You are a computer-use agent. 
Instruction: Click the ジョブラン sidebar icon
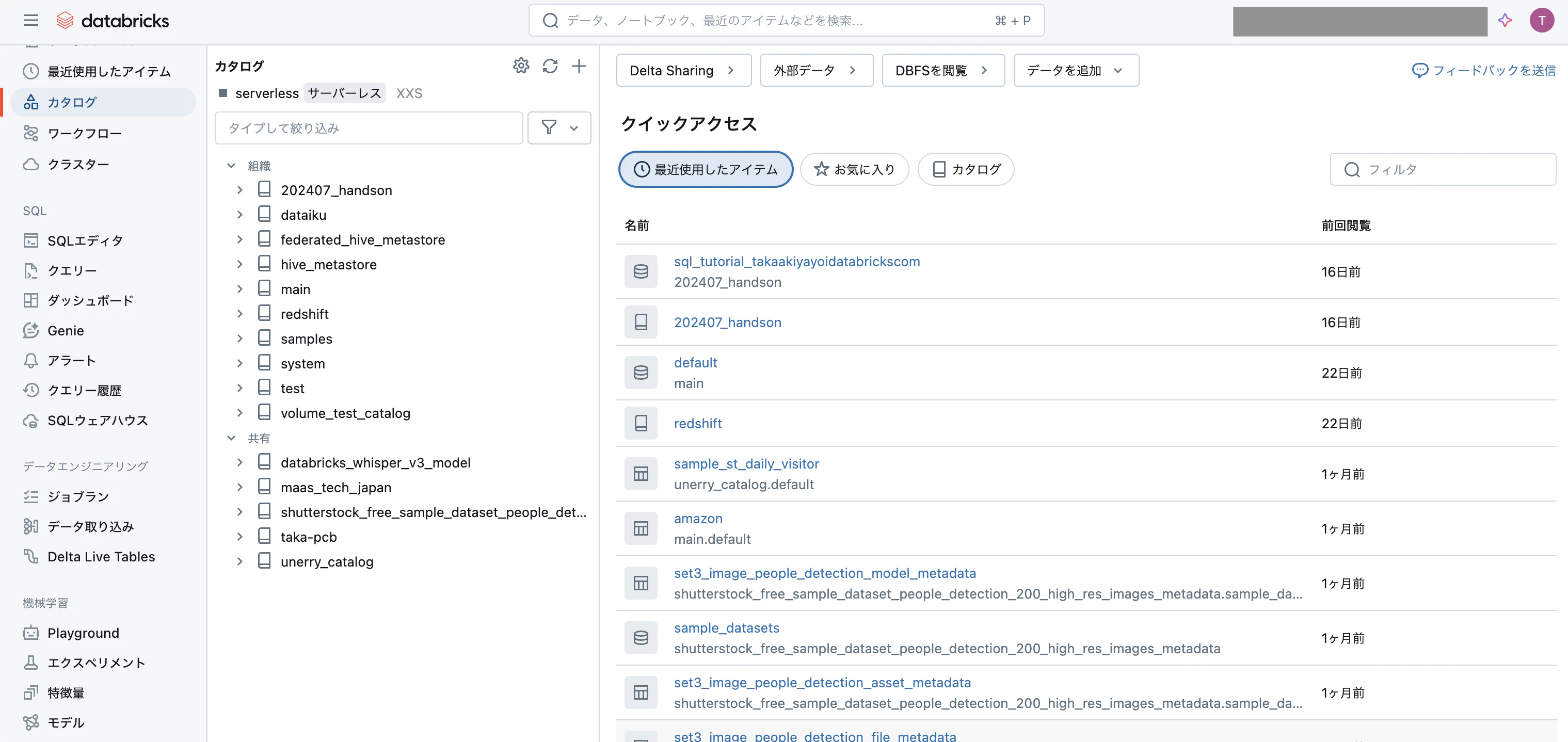point(30,497)
